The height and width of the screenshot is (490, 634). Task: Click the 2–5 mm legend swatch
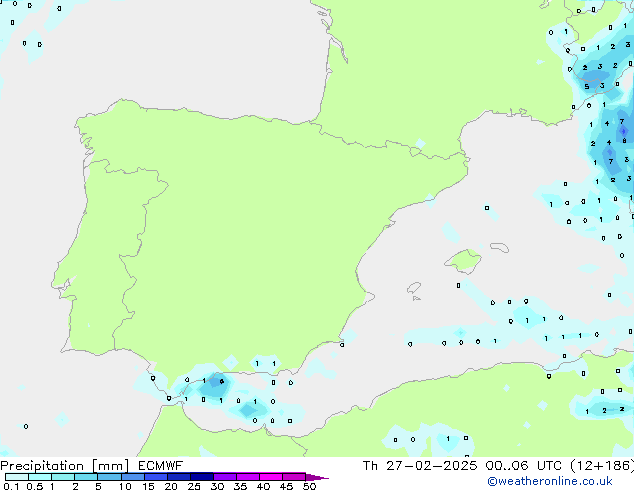(x=86, y=477)
